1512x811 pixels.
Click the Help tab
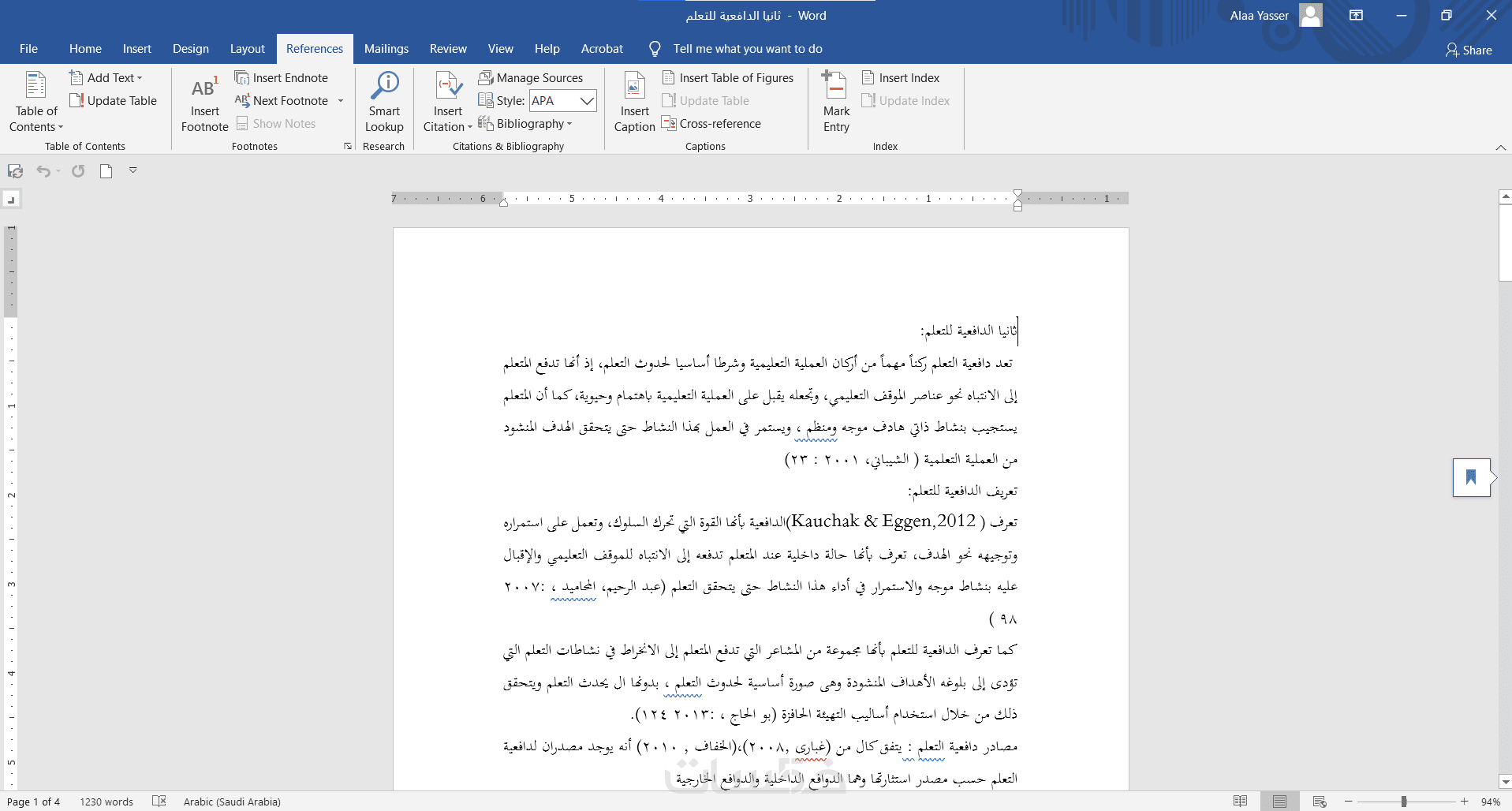tap(547, 49)
